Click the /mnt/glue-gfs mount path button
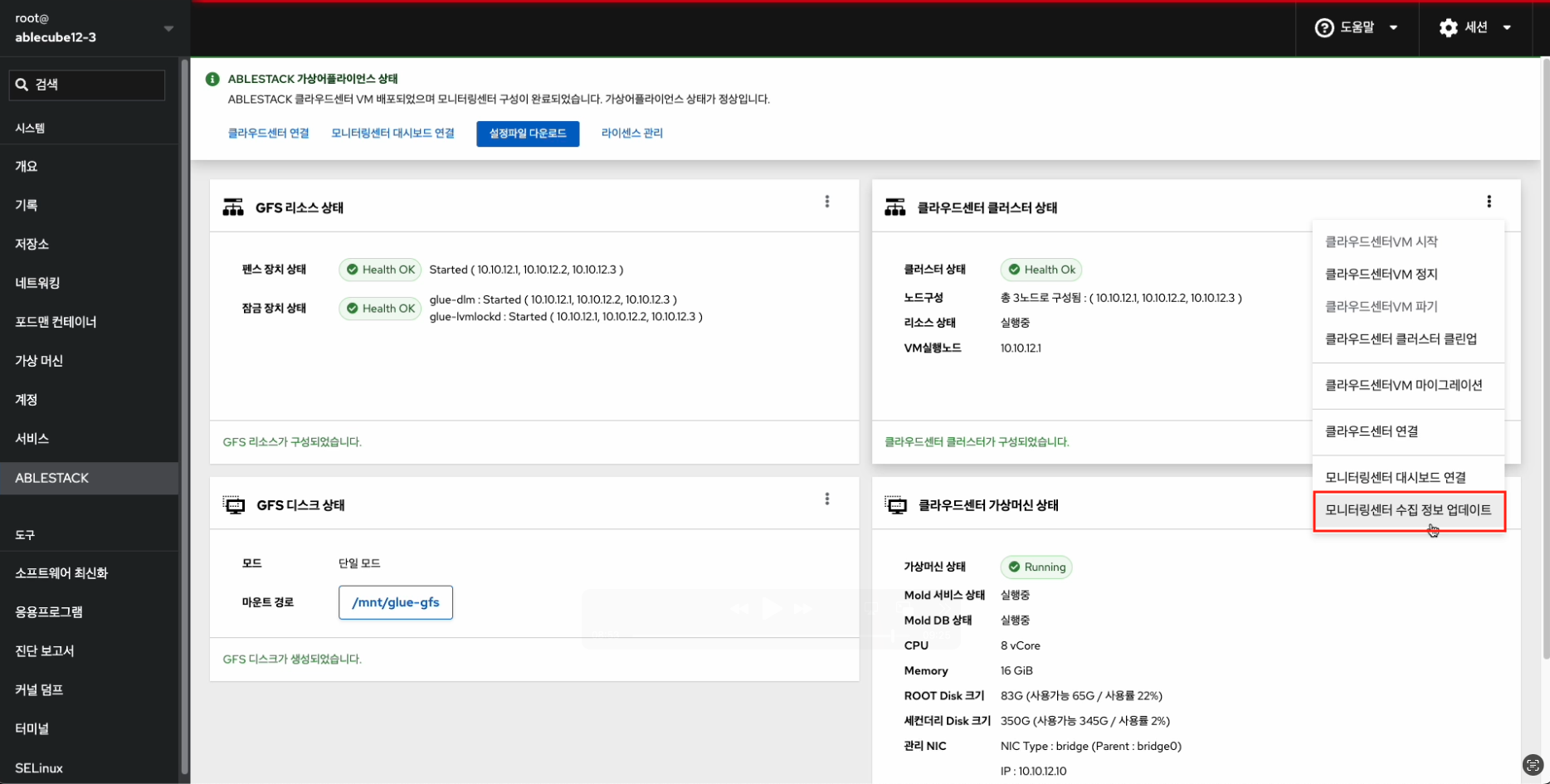Screen dimensions: 1550x784 click(395, 602)
